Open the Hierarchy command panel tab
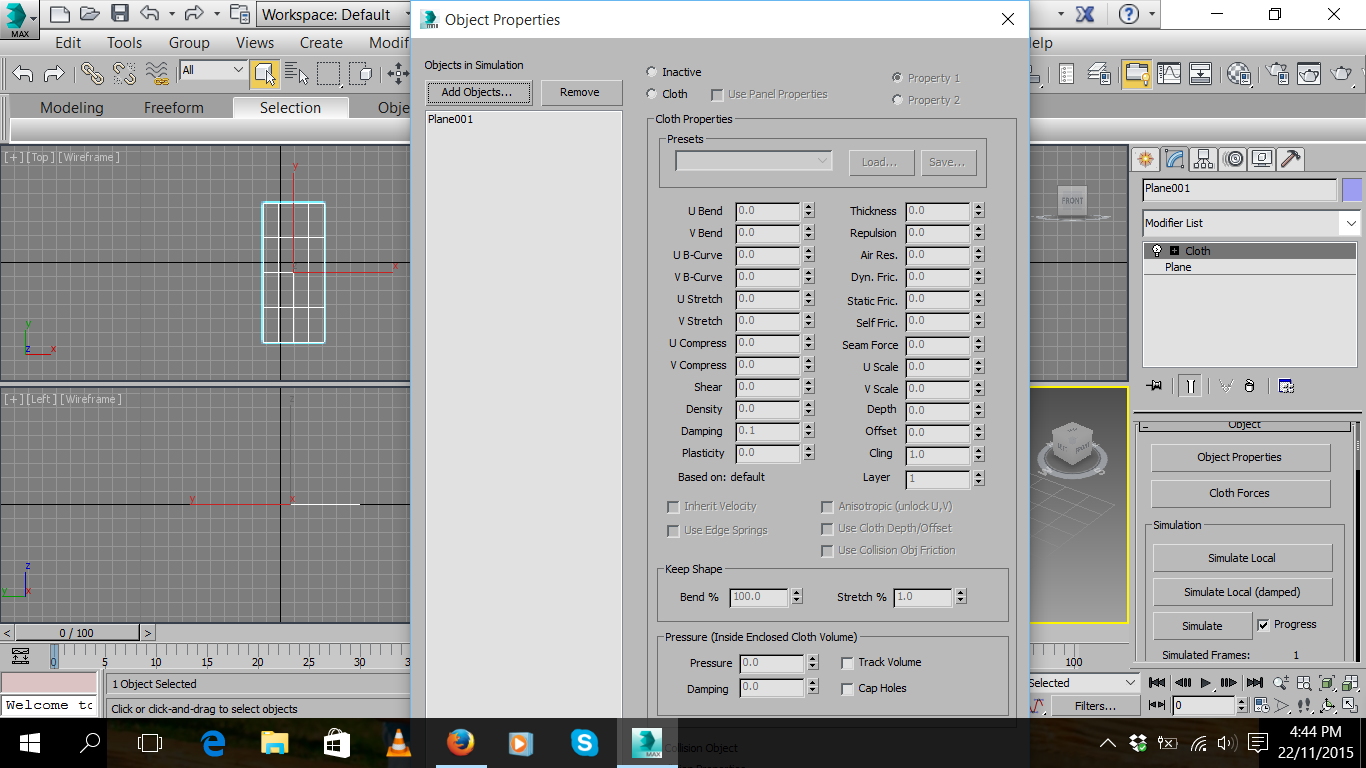Viewport: 1366px width, 768px height. [1204, 158]
